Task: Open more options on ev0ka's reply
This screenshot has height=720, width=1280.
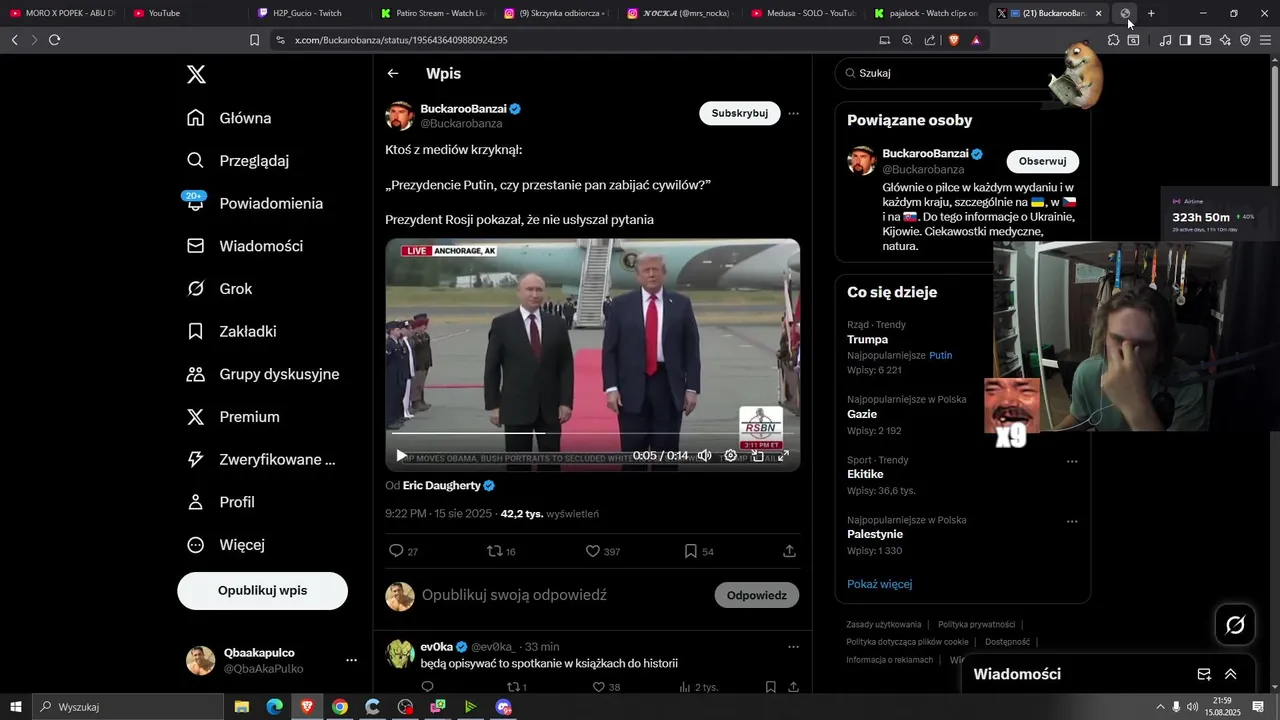Action: pyautogui.click(x=793, y=647)
